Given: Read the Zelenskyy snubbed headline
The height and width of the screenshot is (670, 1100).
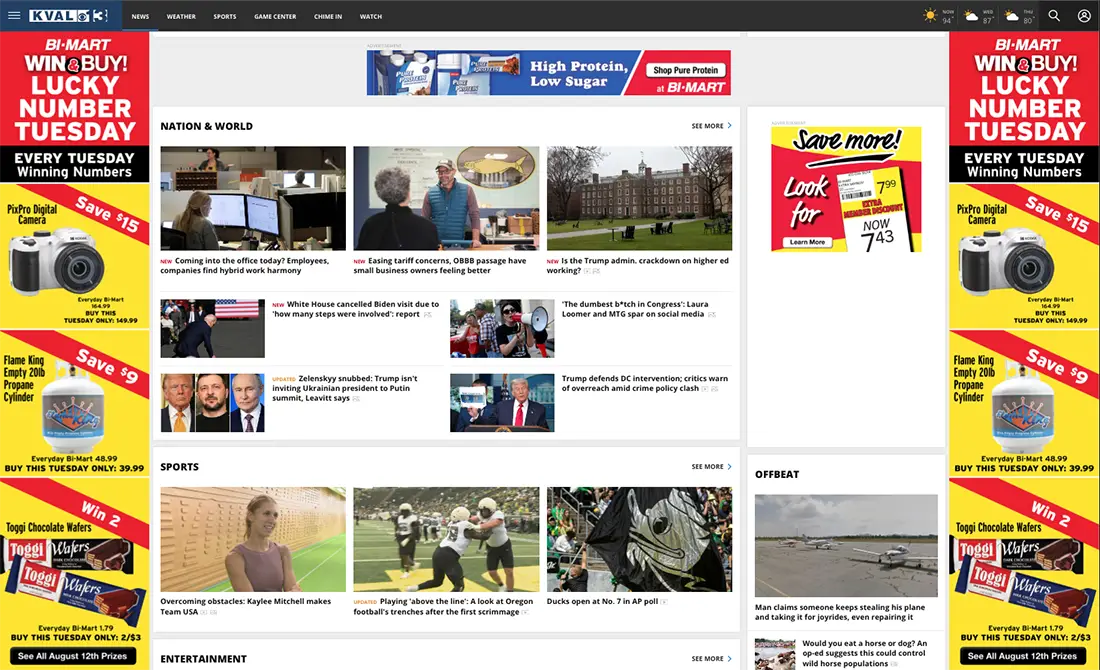Looking at the screenshot, I should [344, 388].
